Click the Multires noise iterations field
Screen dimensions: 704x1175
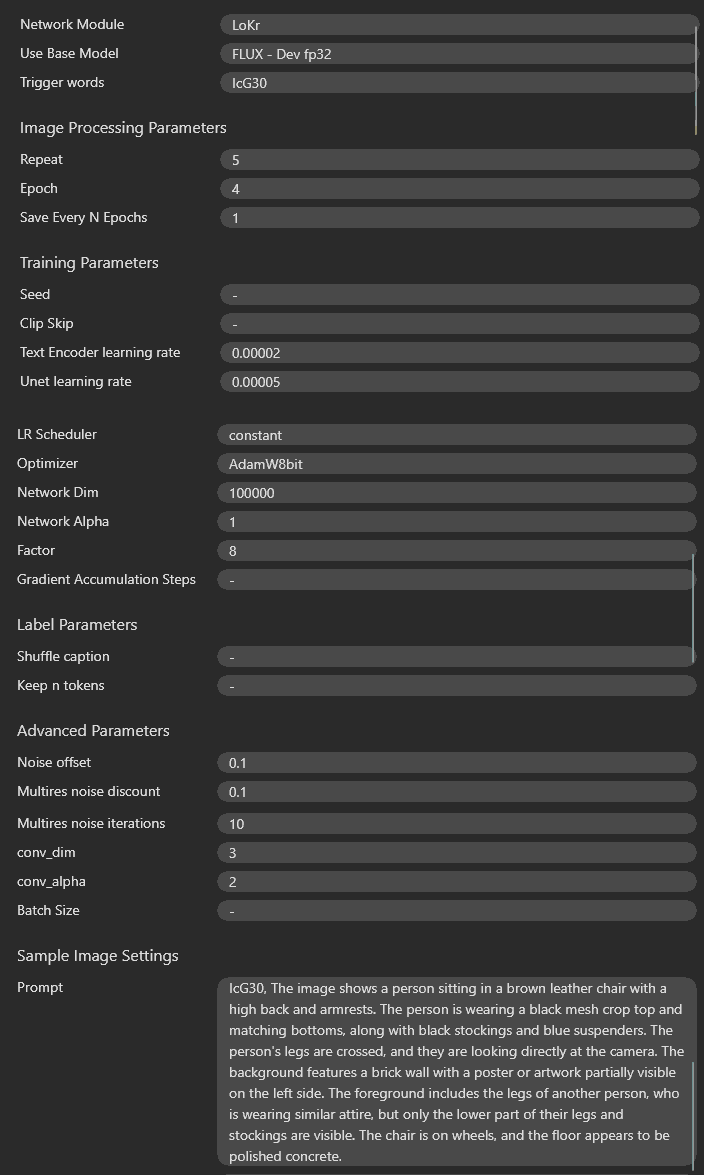click(x=457, y=824)
